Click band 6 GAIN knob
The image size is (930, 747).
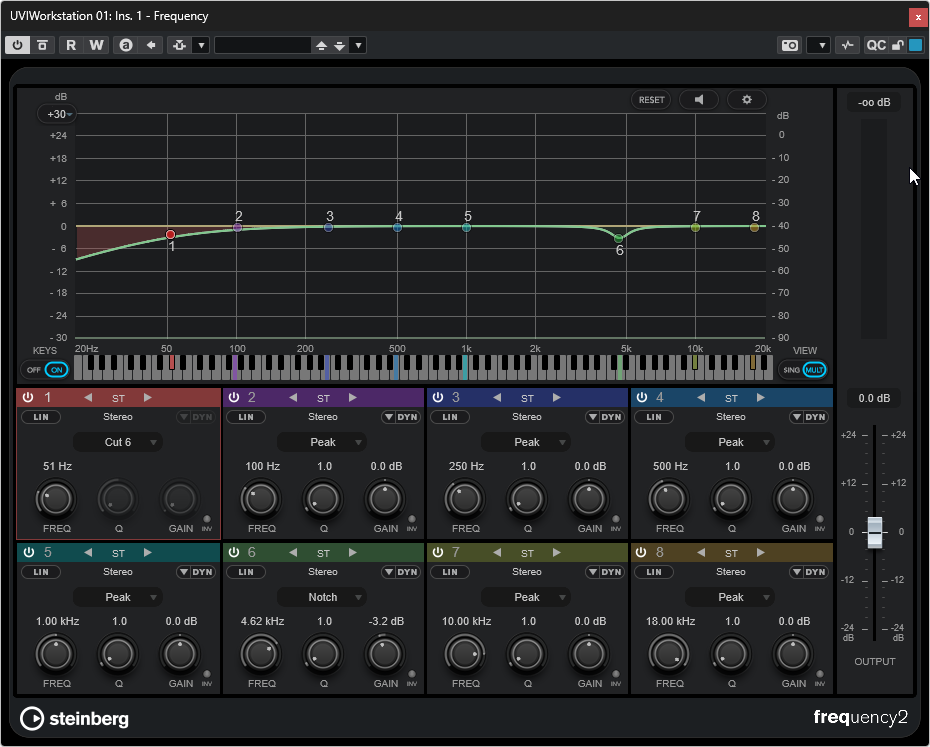(x=385, y=654)
